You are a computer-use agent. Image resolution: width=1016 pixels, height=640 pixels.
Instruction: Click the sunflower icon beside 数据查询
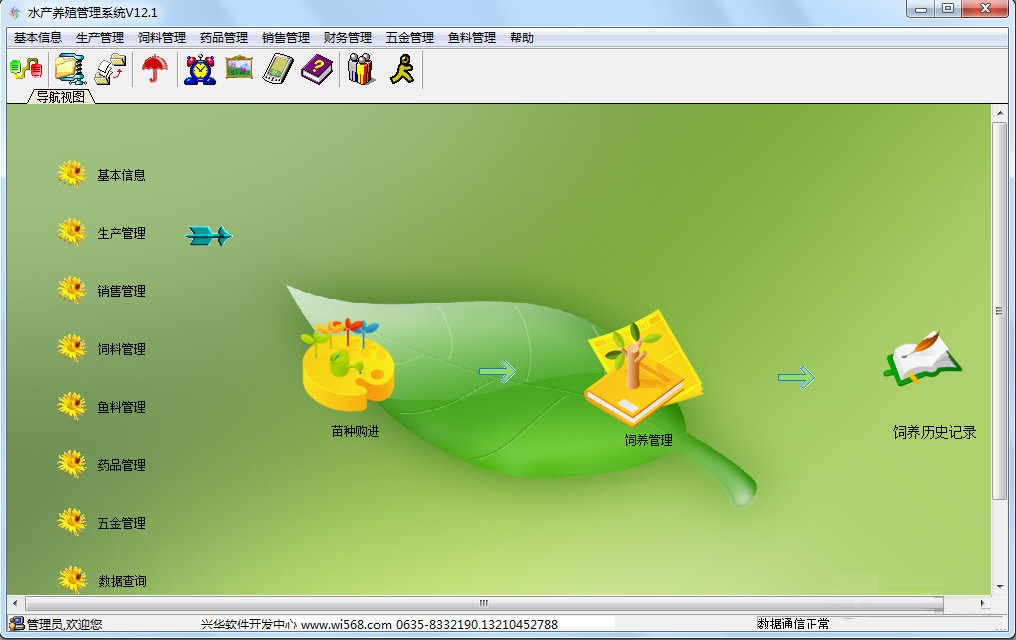click(71, 580)
